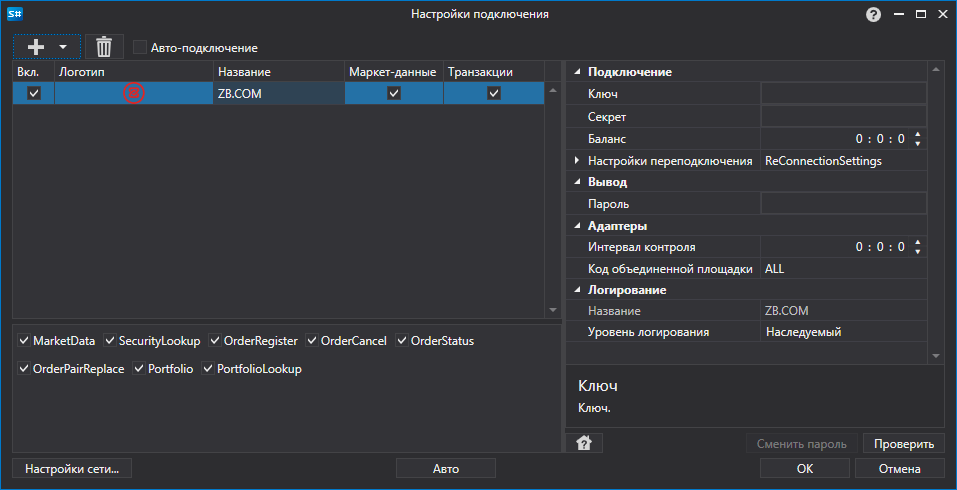Click the Ключ input field
The width and height of the screenshot is (957, 490).
click(843, 94)
